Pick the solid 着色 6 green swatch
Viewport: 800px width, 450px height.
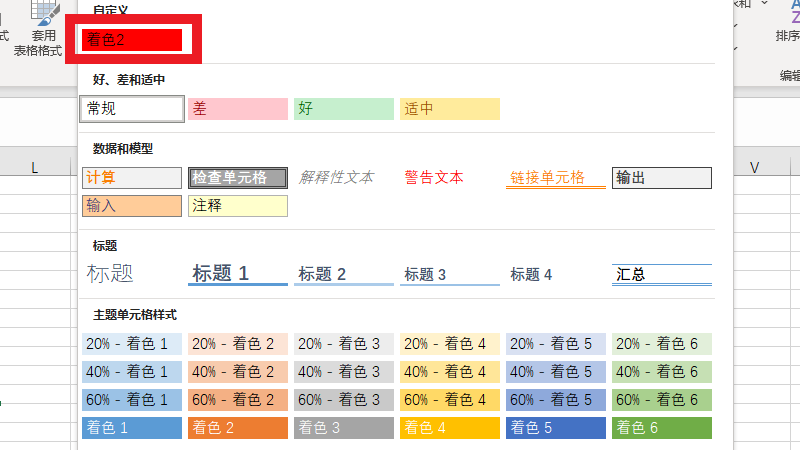661,428
